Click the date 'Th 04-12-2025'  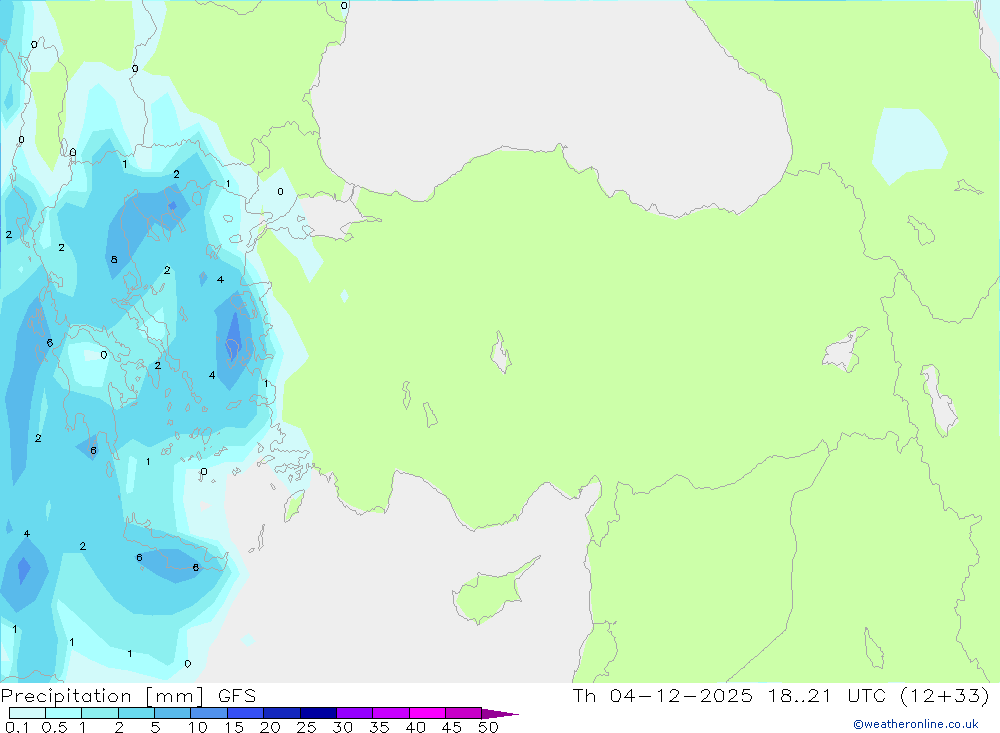pos(663,695)
